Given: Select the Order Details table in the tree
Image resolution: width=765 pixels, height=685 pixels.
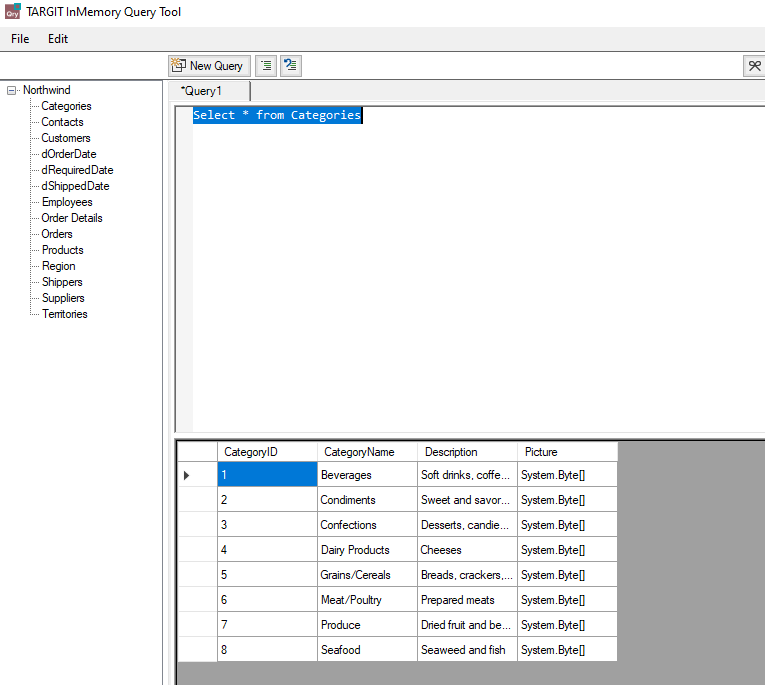Looking at the screenshot, I should [72, 218].
